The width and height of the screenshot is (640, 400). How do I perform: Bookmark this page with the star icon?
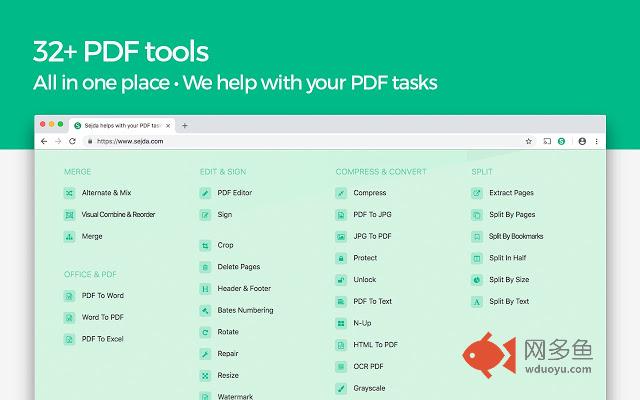[x=528, y=142]
